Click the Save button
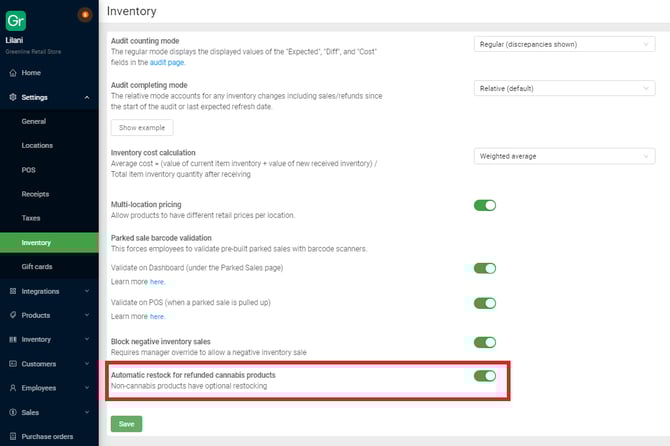Screen dimensions: 670x446 pos(126,424)
